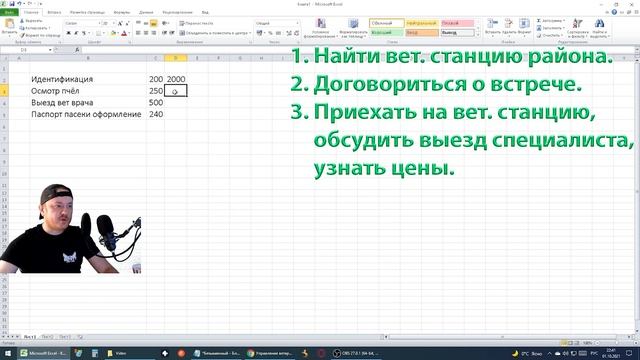Click the Insert Function fx button
The width and height of the screenshot is (640, 360).
pyautogui.click(x=77, y=50)
